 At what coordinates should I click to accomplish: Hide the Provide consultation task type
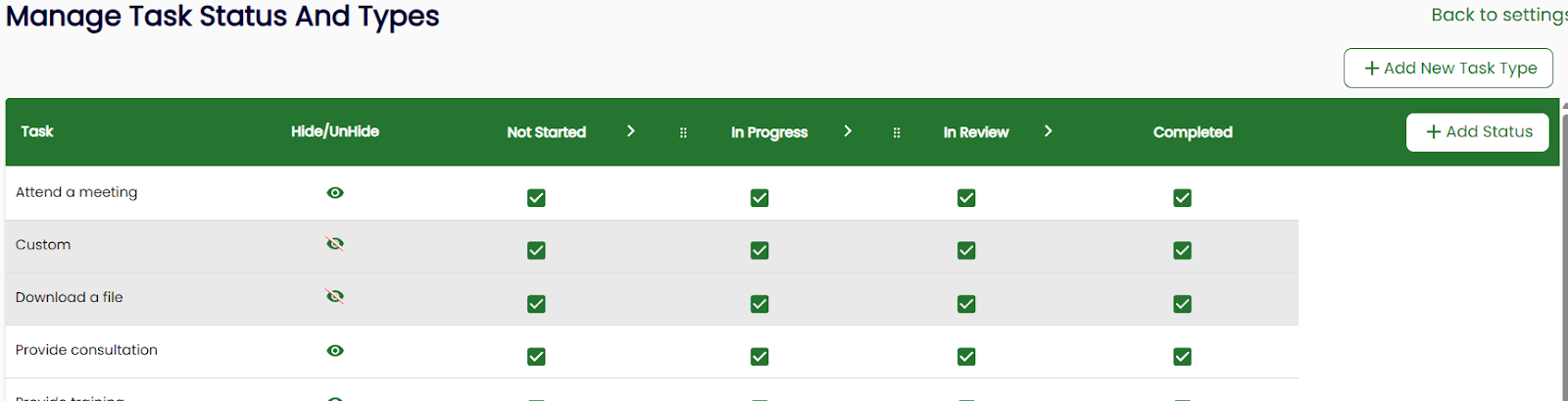pyautogui.click(x=335, y=350)
